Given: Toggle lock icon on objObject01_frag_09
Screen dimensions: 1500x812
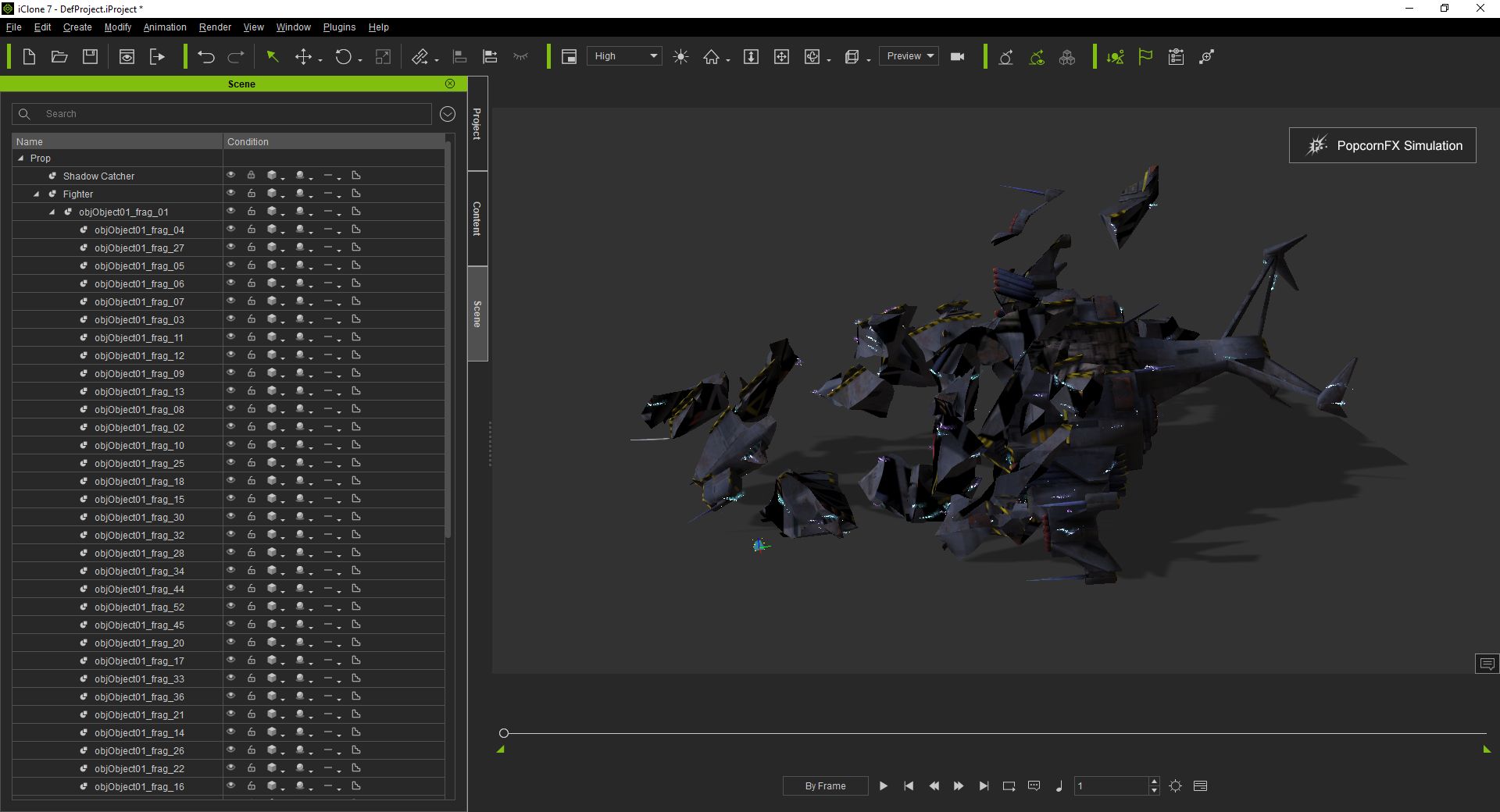Looking at the screenshot, I should coord(252,372).
